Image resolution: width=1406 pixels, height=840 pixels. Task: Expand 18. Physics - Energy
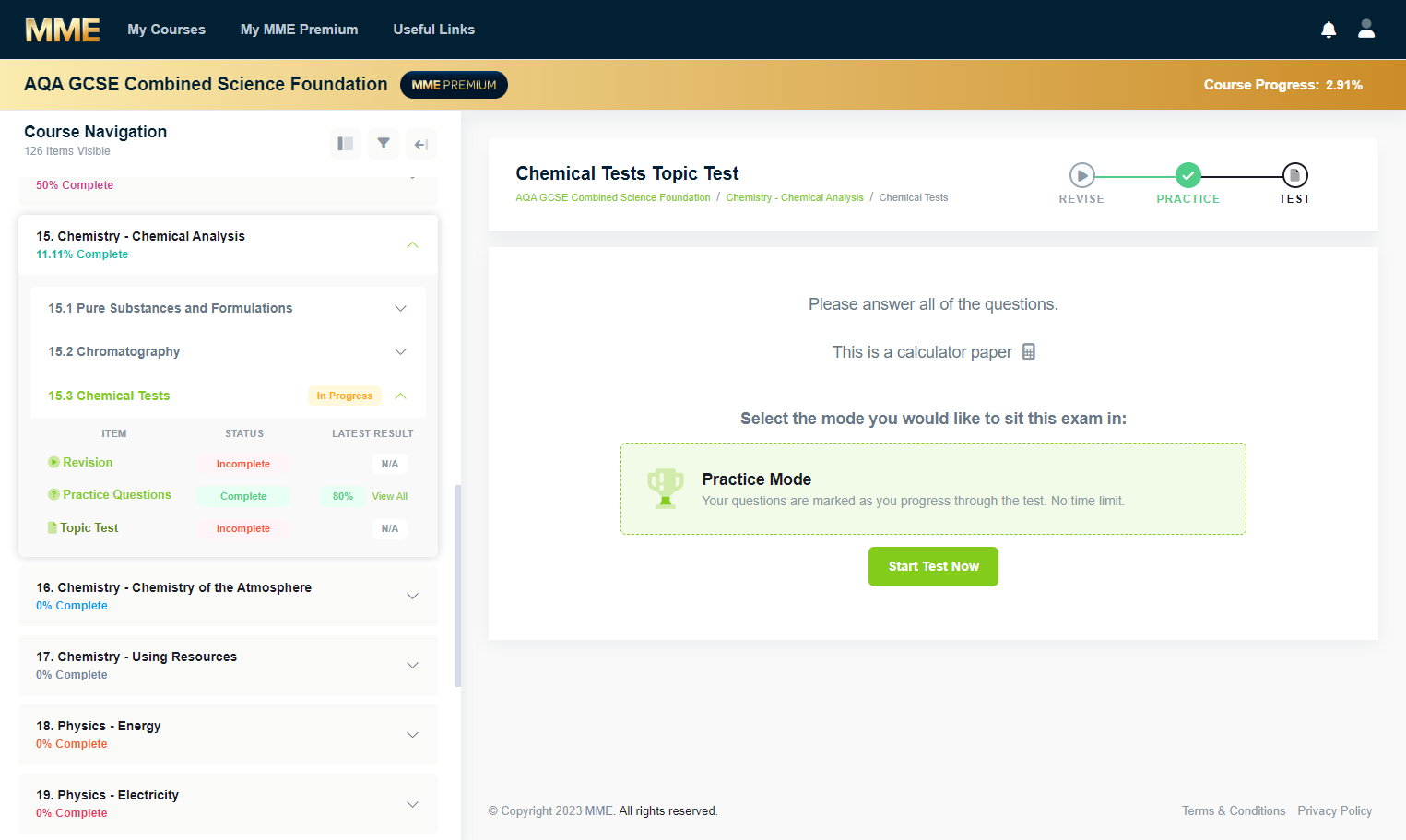(x=412, y=735)
